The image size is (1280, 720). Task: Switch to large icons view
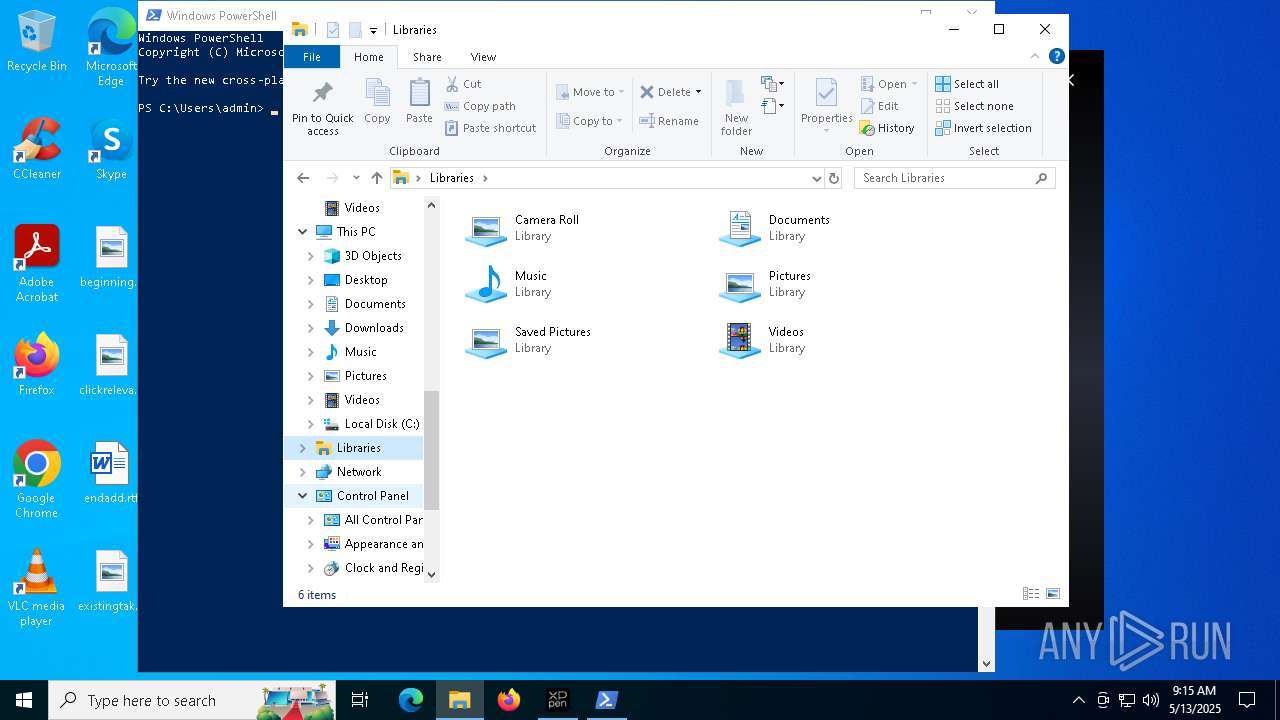1052,594
